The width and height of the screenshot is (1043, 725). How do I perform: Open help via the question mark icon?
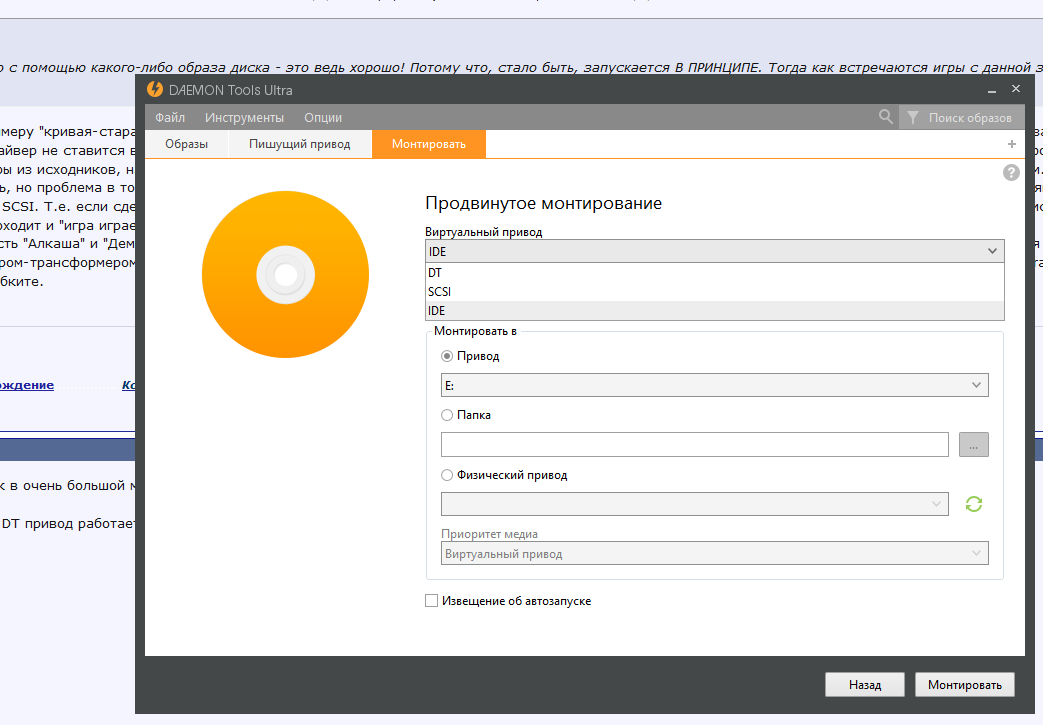coord(1011,173)
